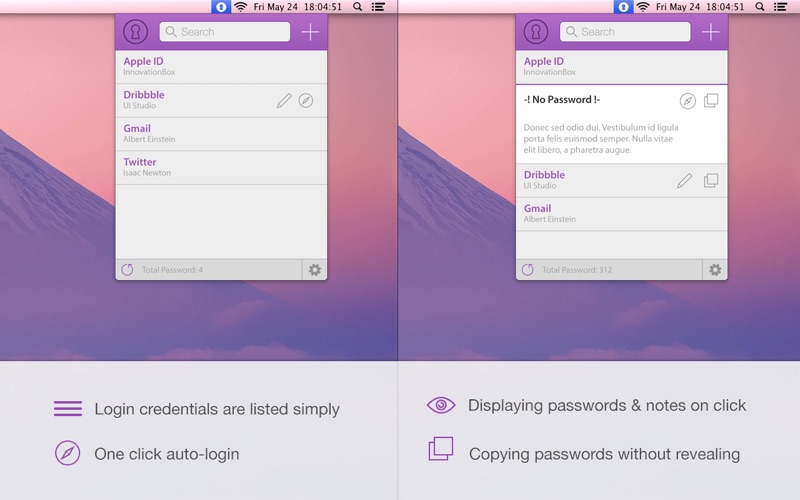
Task: Select the Twitter Isaac Newton entry
Action: pyautogui.click(x=221, y=167)
